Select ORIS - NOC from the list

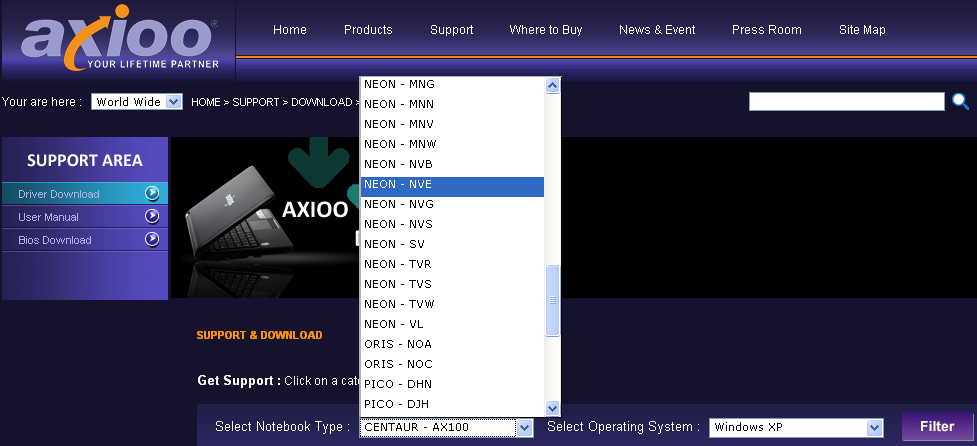coord(452,364)
